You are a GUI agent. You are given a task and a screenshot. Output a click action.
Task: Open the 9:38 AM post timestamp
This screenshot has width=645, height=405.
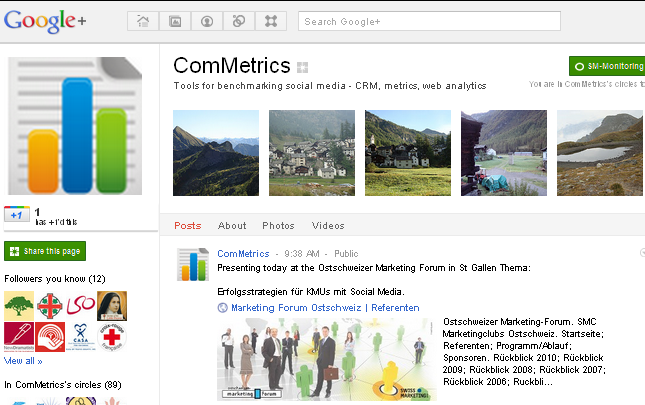(302, 254)
